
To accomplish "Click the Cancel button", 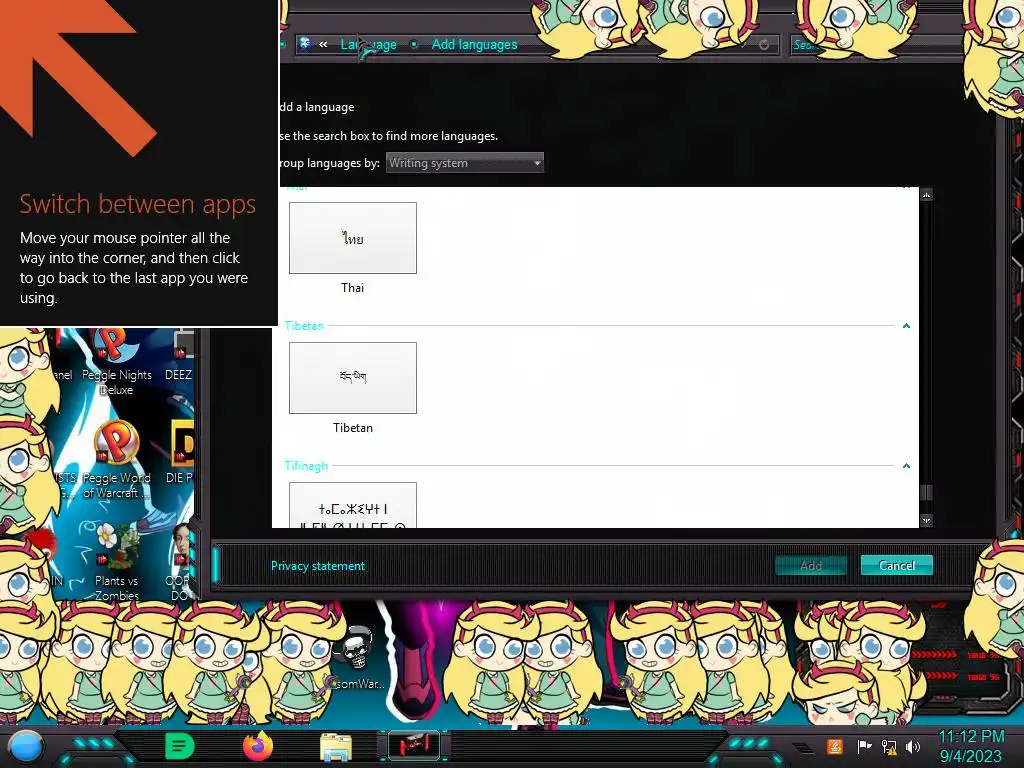I will (x=897, y=566).
